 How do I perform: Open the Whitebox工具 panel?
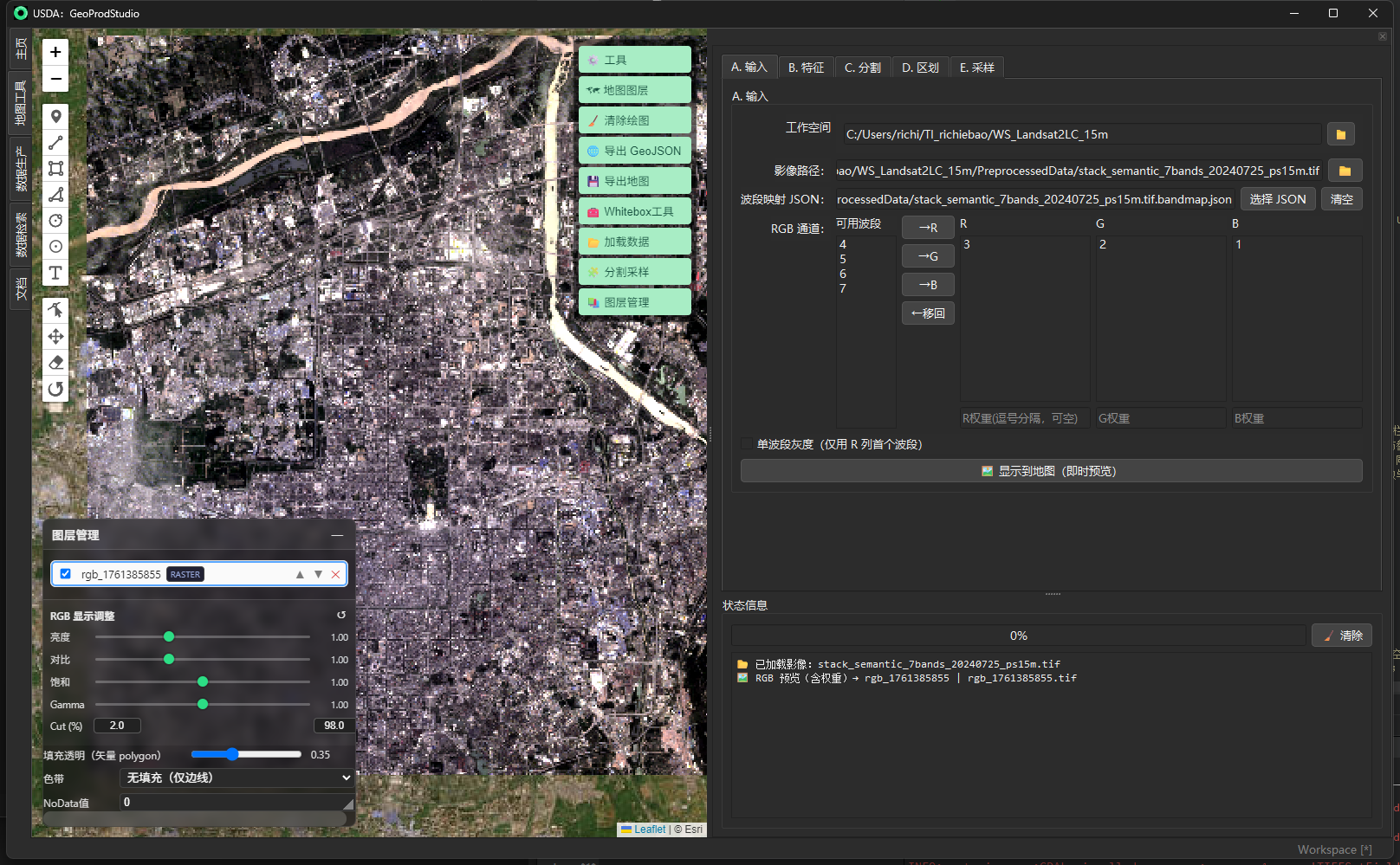tap(634, 210)
